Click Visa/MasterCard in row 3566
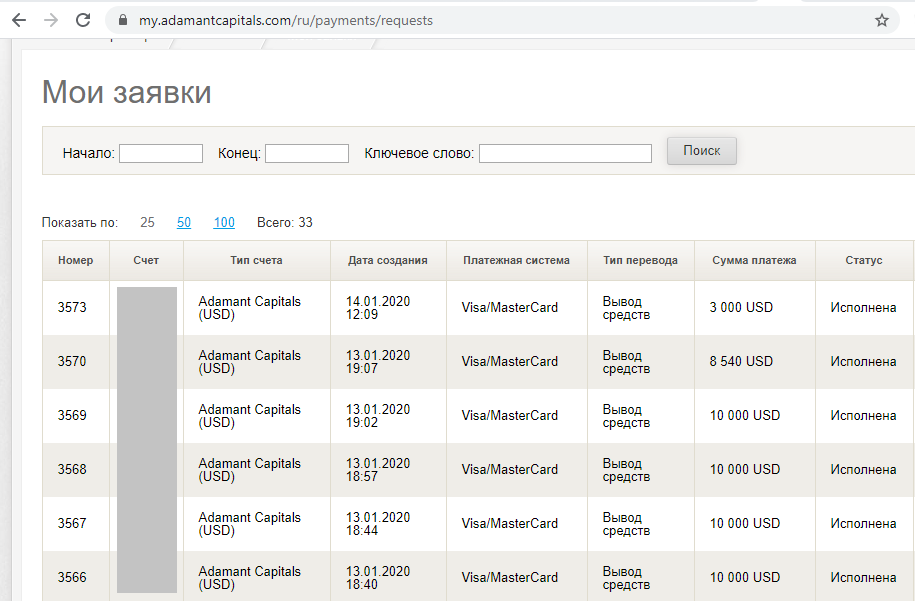 [509, 578]
